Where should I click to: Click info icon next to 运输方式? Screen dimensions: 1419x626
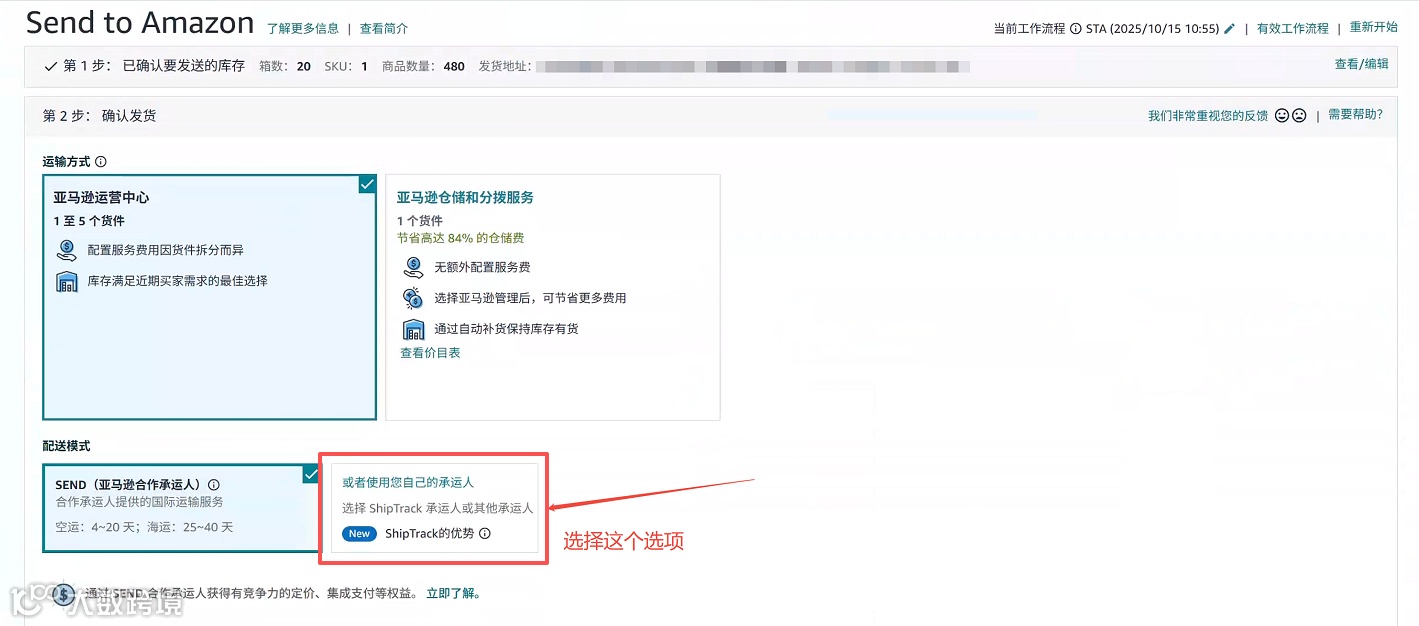pos(101,162)
